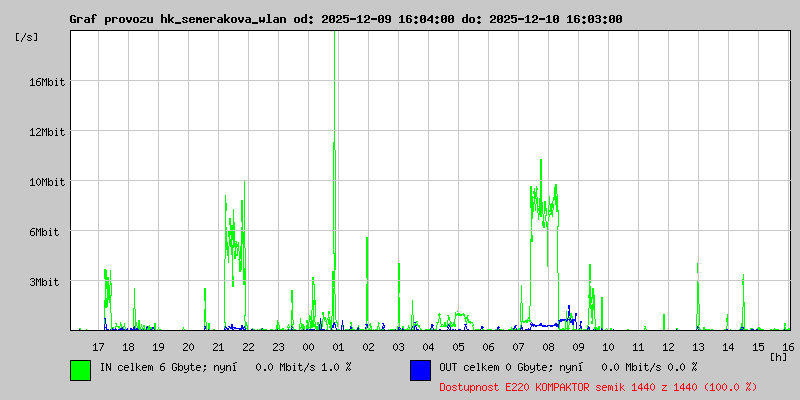This screenshot has height=400, width=800.
Task: Click the hour label '14' on x-axis
Action: (728, 347)
